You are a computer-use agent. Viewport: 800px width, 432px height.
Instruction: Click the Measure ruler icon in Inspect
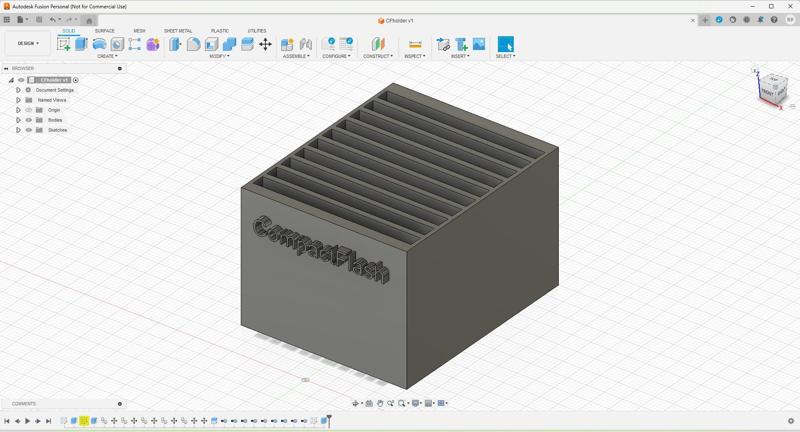click(x=415, y=44)
